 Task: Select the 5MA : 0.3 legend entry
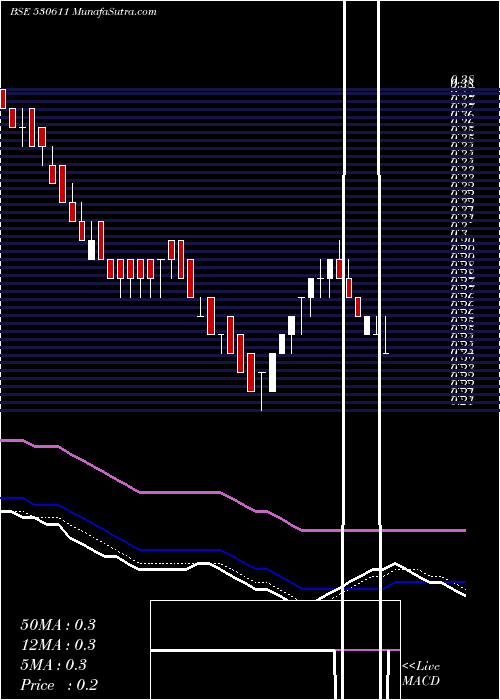point(54,665)
